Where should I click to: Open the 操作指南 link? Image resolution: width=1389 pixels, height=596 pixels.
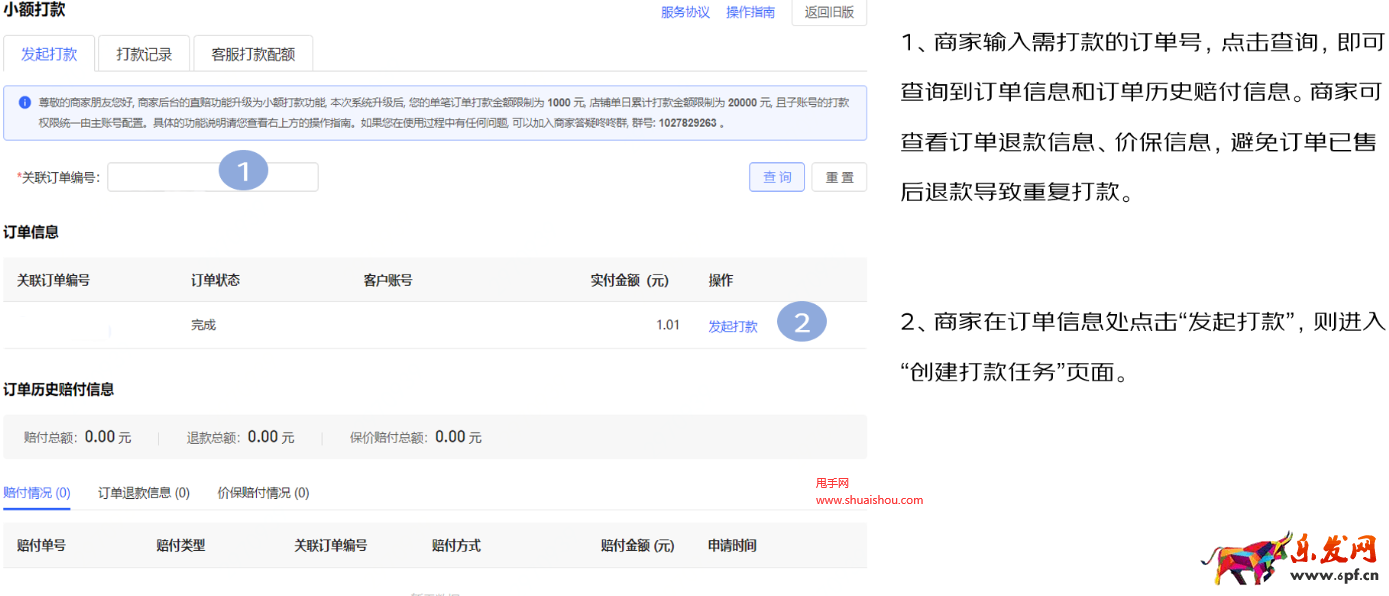(750, 12)
